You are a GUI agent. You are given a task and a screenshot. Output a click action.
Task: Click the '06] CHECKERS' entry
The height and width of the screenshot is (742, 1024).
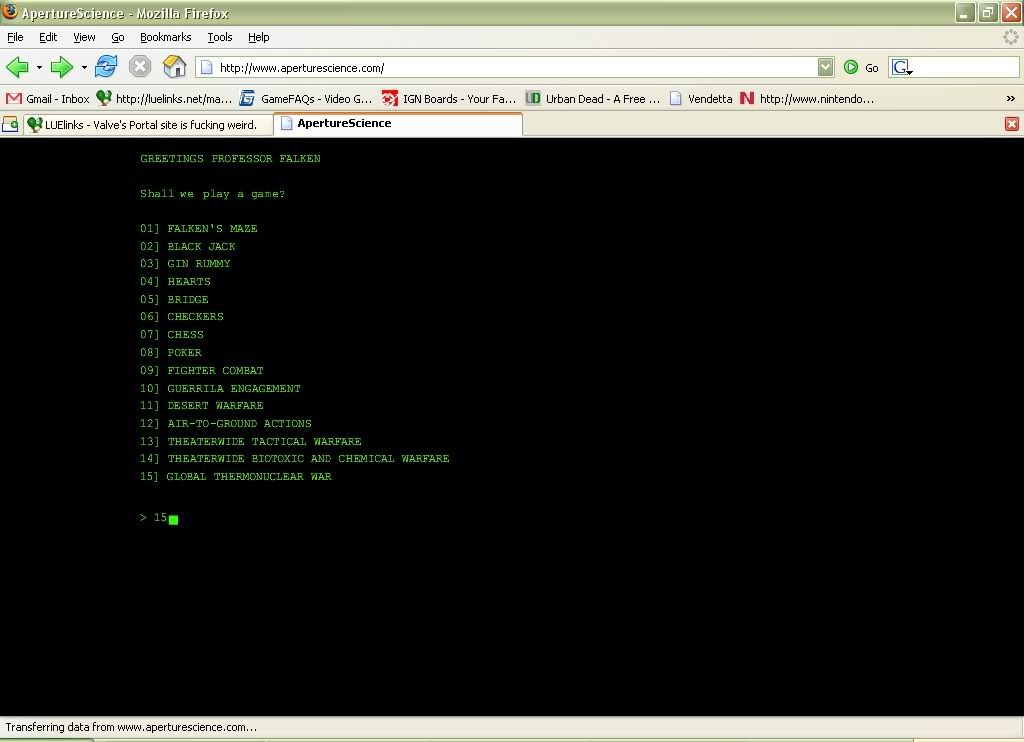click(182, 317)
